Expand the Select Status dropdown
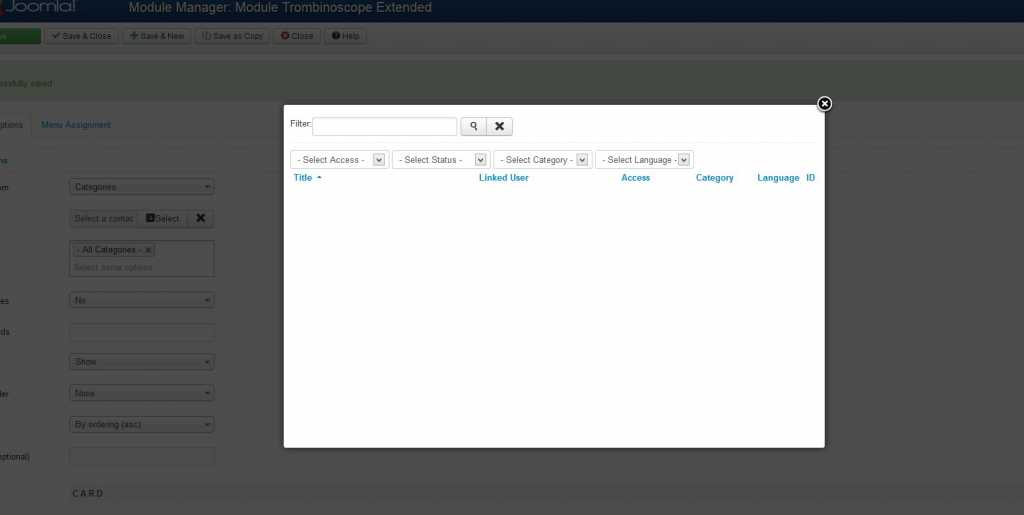Screen dimensions: 1024x515 pyautogui.click(x=441, y=160)
